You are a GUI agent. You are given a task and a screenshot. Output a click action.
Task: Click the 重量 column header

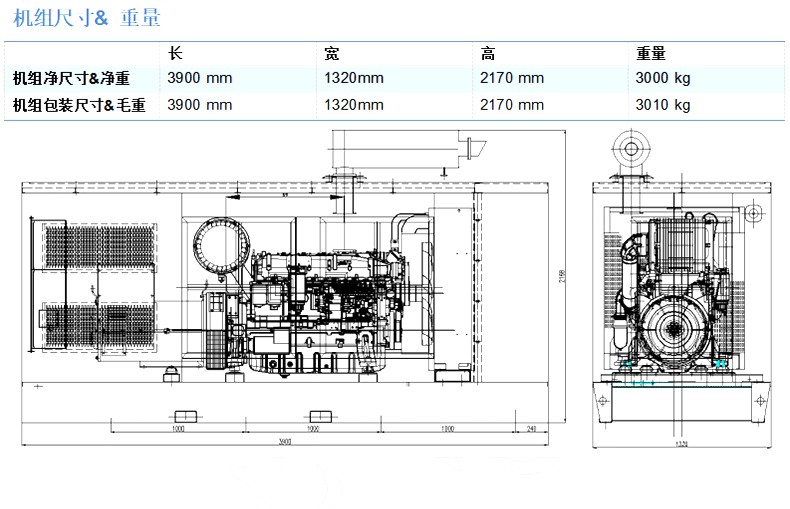pyautogui.click(x=651, y=54)
